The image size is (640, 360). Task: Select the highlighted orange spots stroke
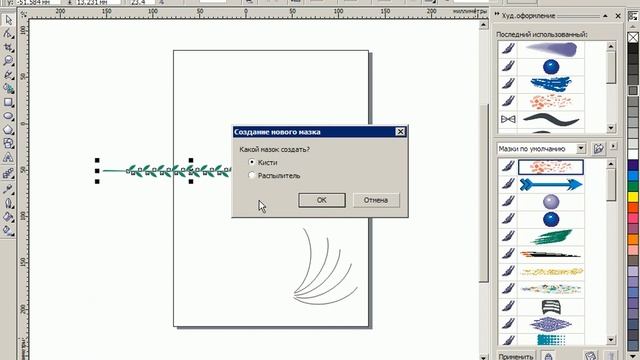[x=551, y=167]
